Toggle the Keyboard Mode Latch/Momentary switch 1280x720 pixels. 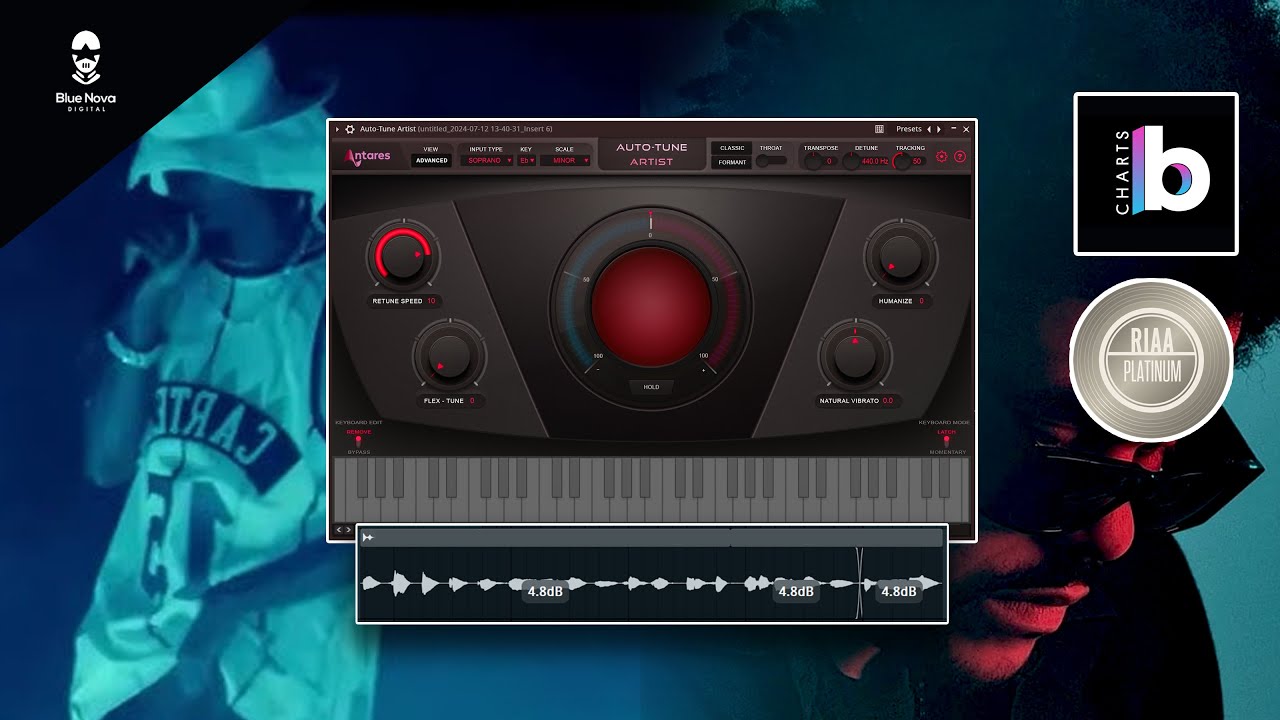click(946, 441)
